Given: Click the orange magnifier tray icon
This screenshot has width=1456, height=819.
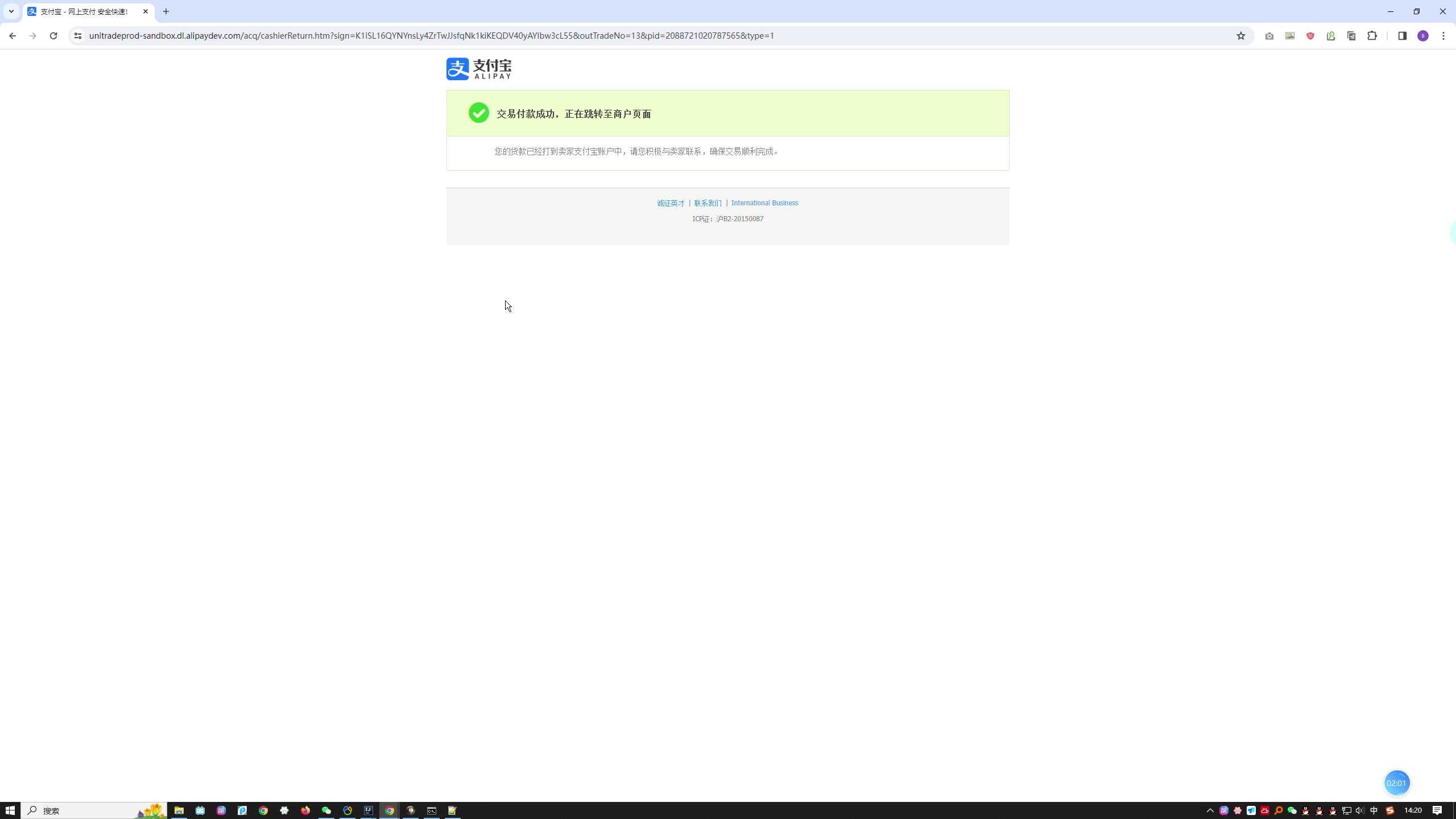Looking at the screenshot, I should [1279, 810].
